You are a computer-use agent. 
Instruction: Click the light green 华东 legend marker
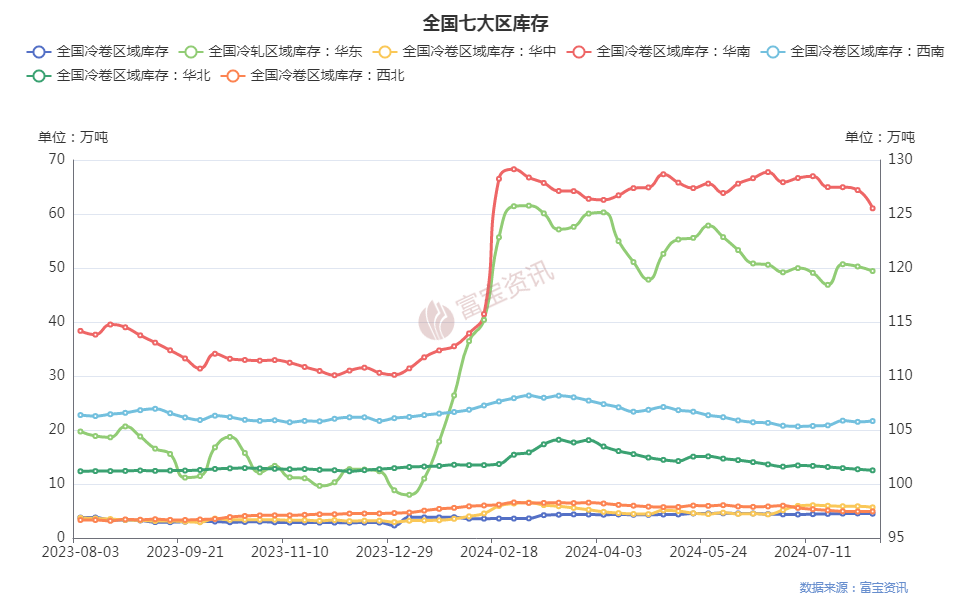(x=192, y=50)
